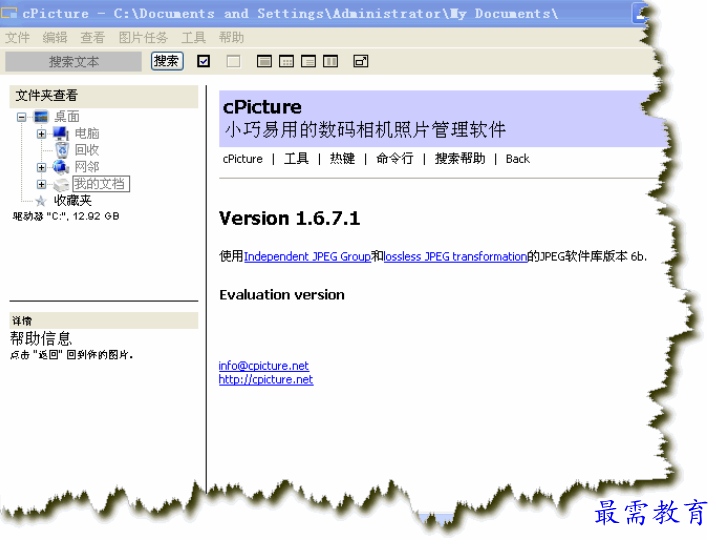Image resolution: width=716 pixels, height=544 pixels.
Task: Select 网邻 in the folder tree
Action: coord(87,167)
